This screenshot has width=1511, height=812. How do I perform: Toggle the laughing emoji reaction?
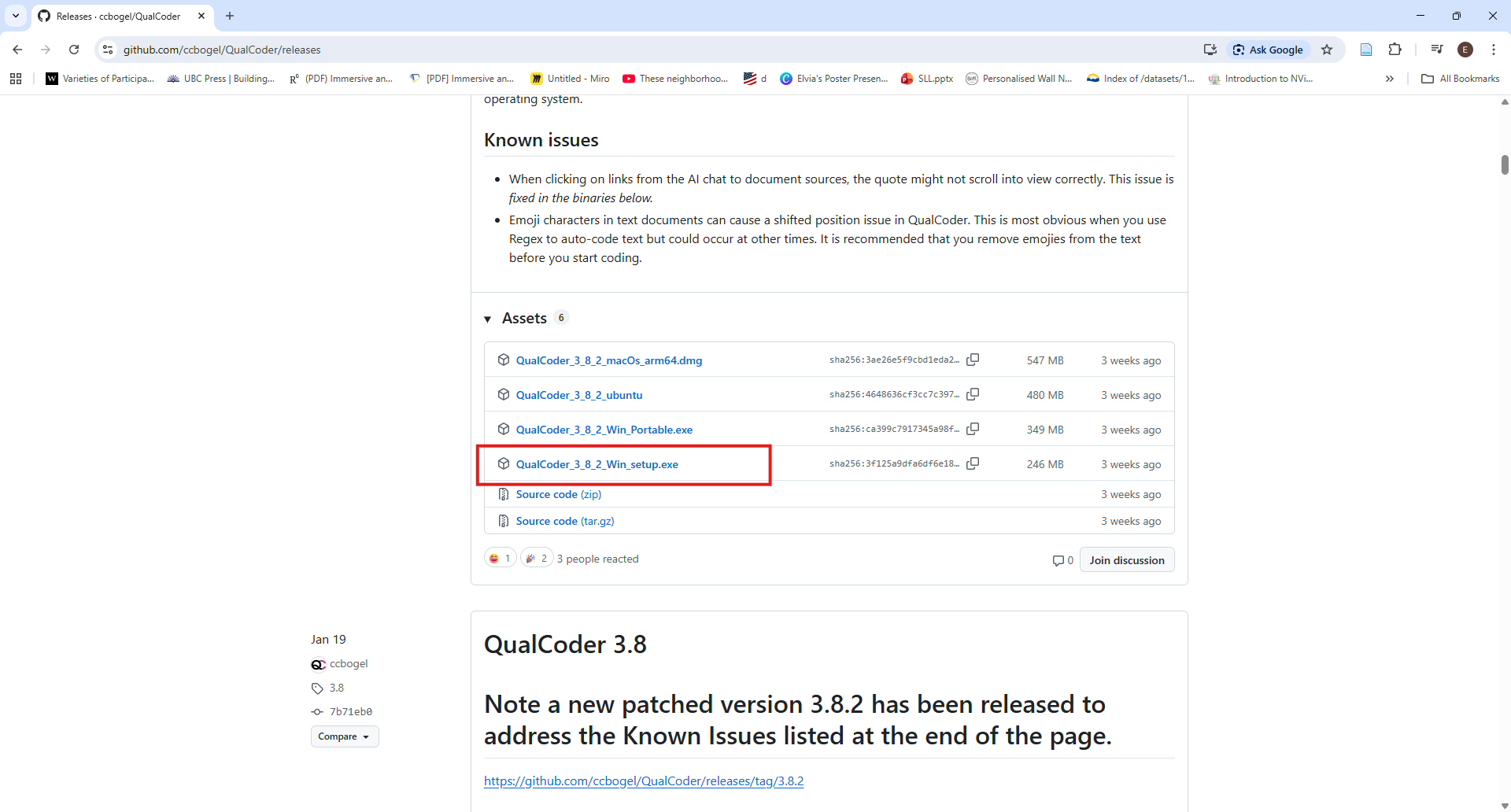coord(500,559)
